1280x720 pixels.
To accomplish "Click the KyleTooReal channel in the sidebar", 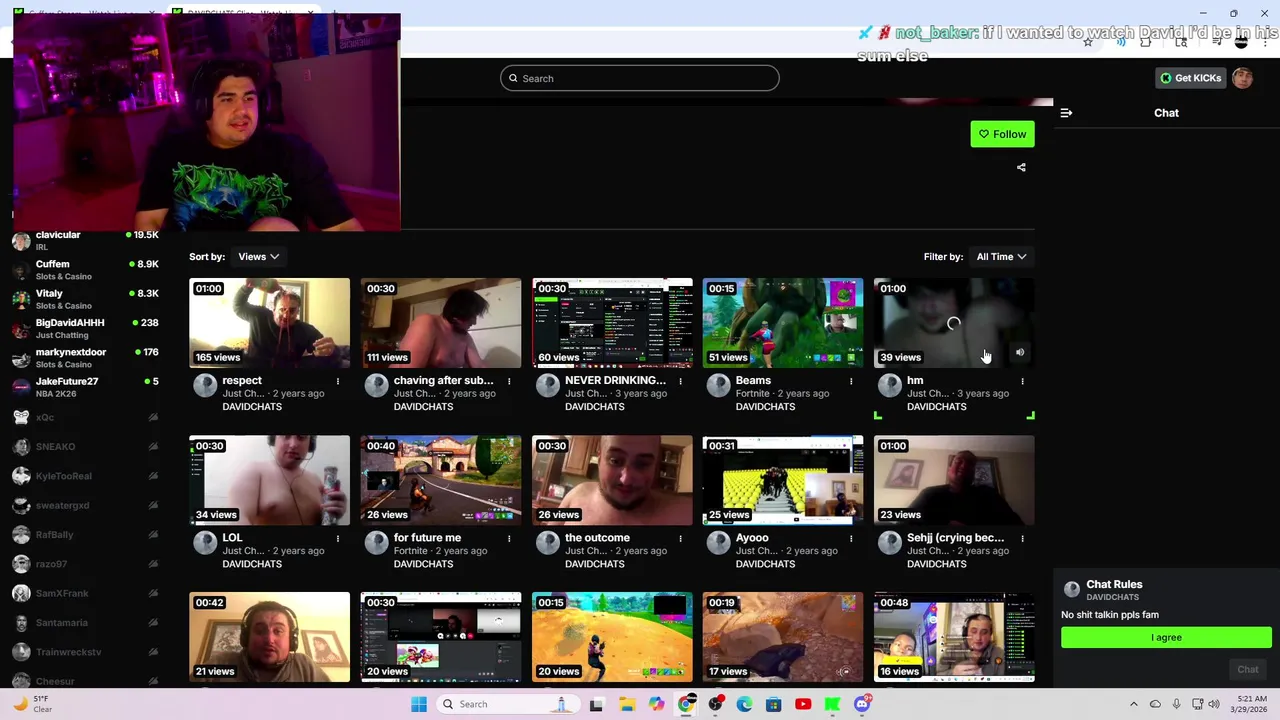I will click(x=86, y=476).
